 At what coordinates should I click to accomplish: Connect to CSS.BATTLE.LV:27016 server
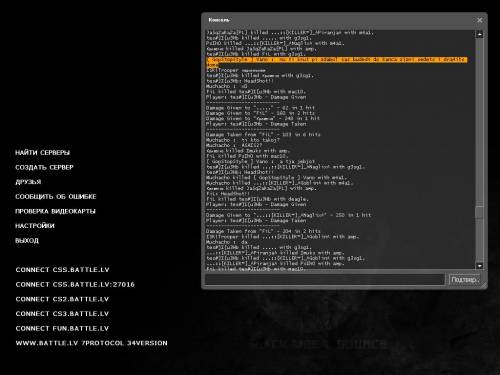75,284
